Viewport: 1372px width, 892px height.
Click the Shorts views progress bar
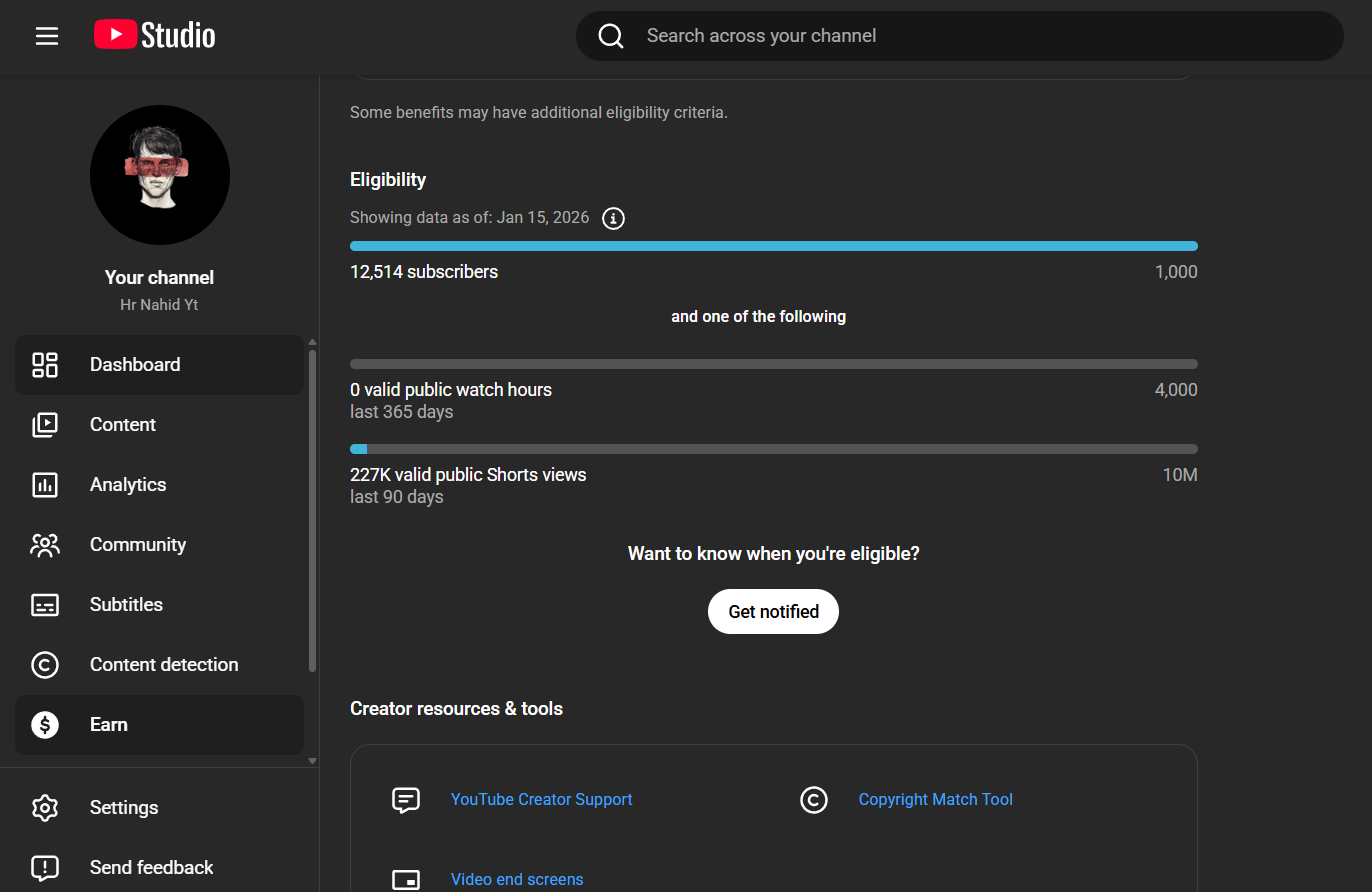(x=773, y=449)
